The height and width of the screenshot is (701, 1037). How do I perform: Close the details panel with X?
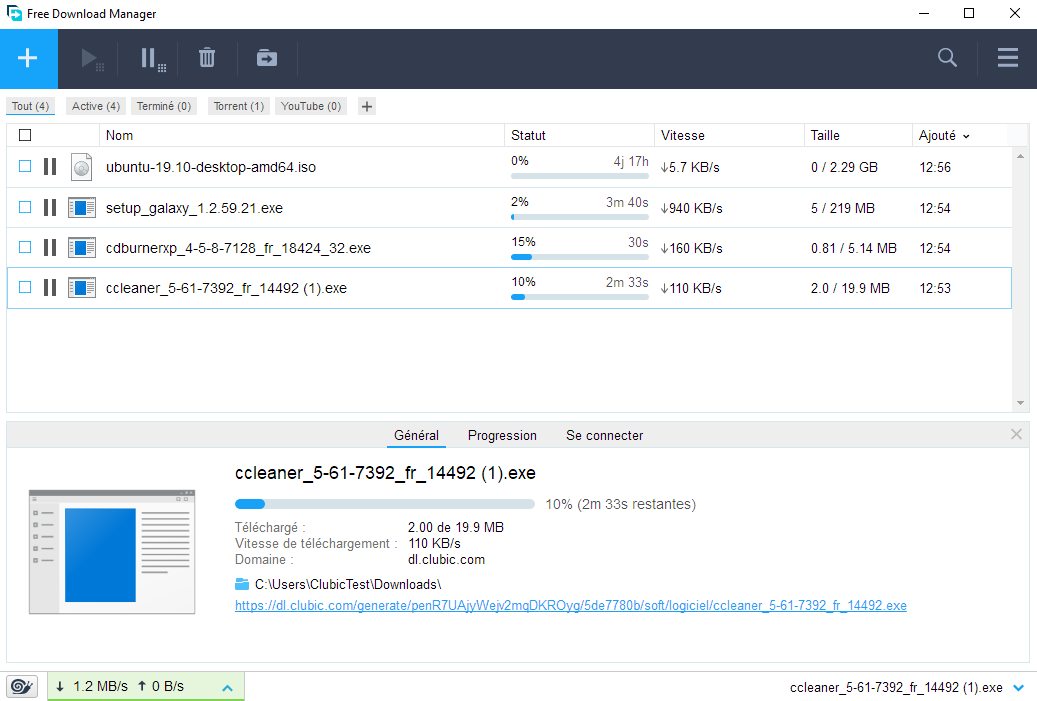coord(1016,434)
